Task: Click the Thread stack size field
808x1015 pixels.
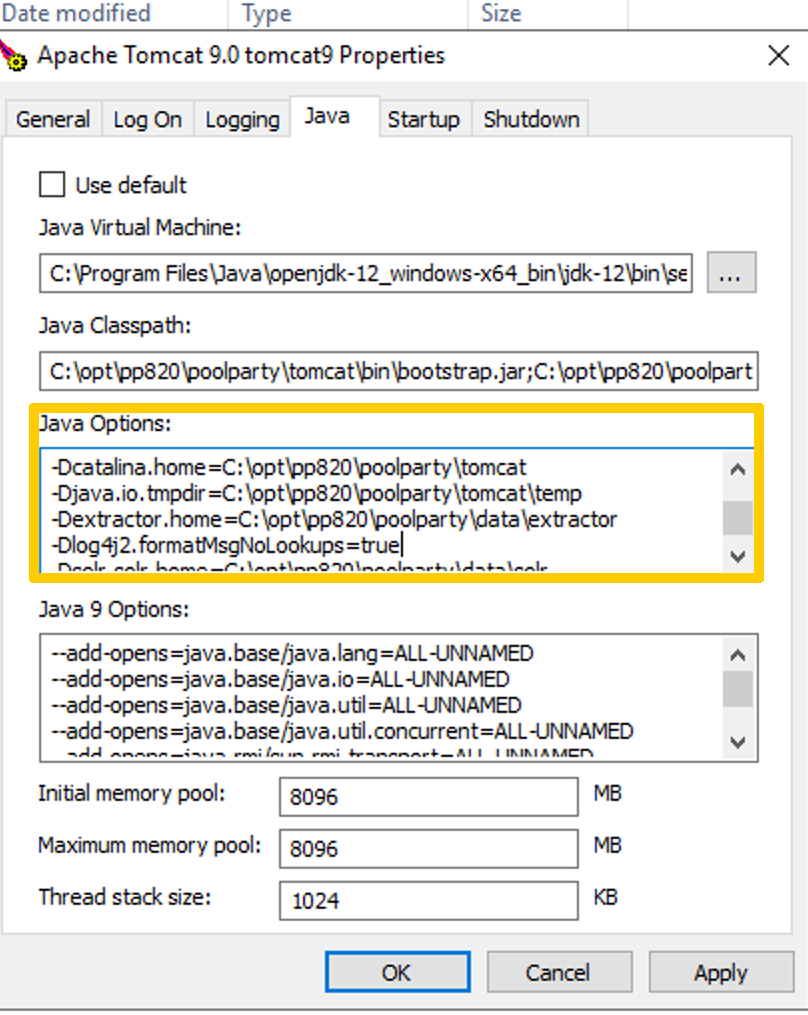Action: [429, 900]
